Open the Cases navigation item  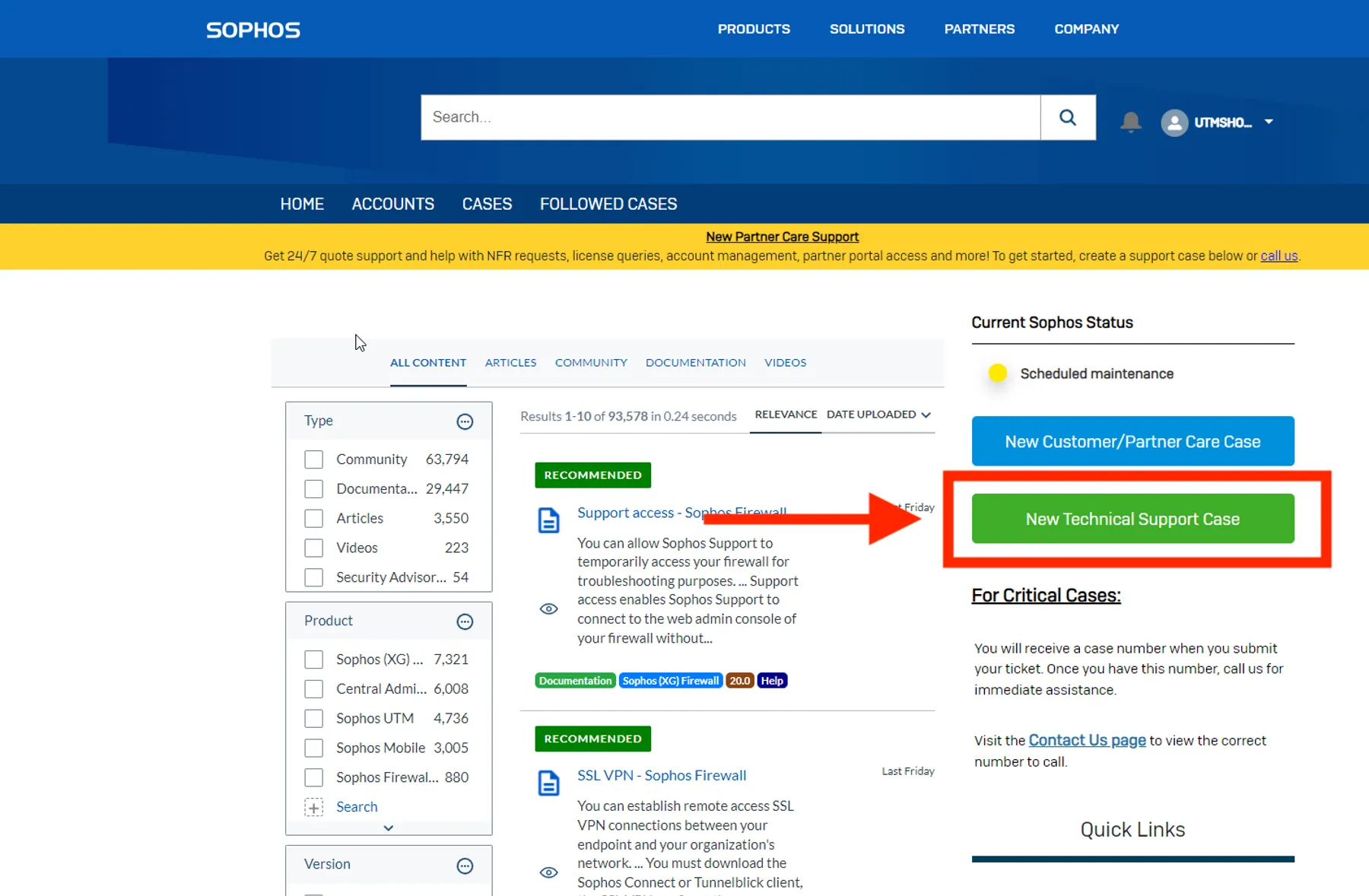(487, 204)
